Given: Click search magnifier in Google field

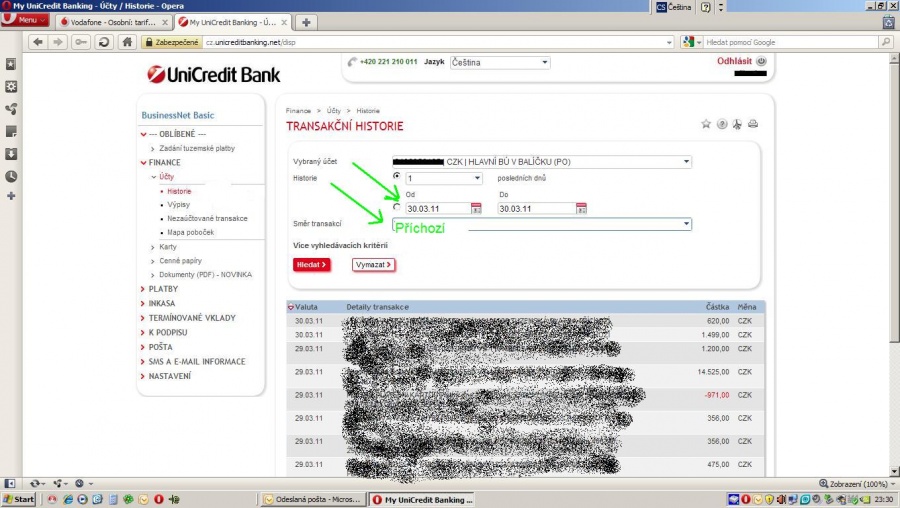Looking at the screenshot, I should [x=886, y=42].
